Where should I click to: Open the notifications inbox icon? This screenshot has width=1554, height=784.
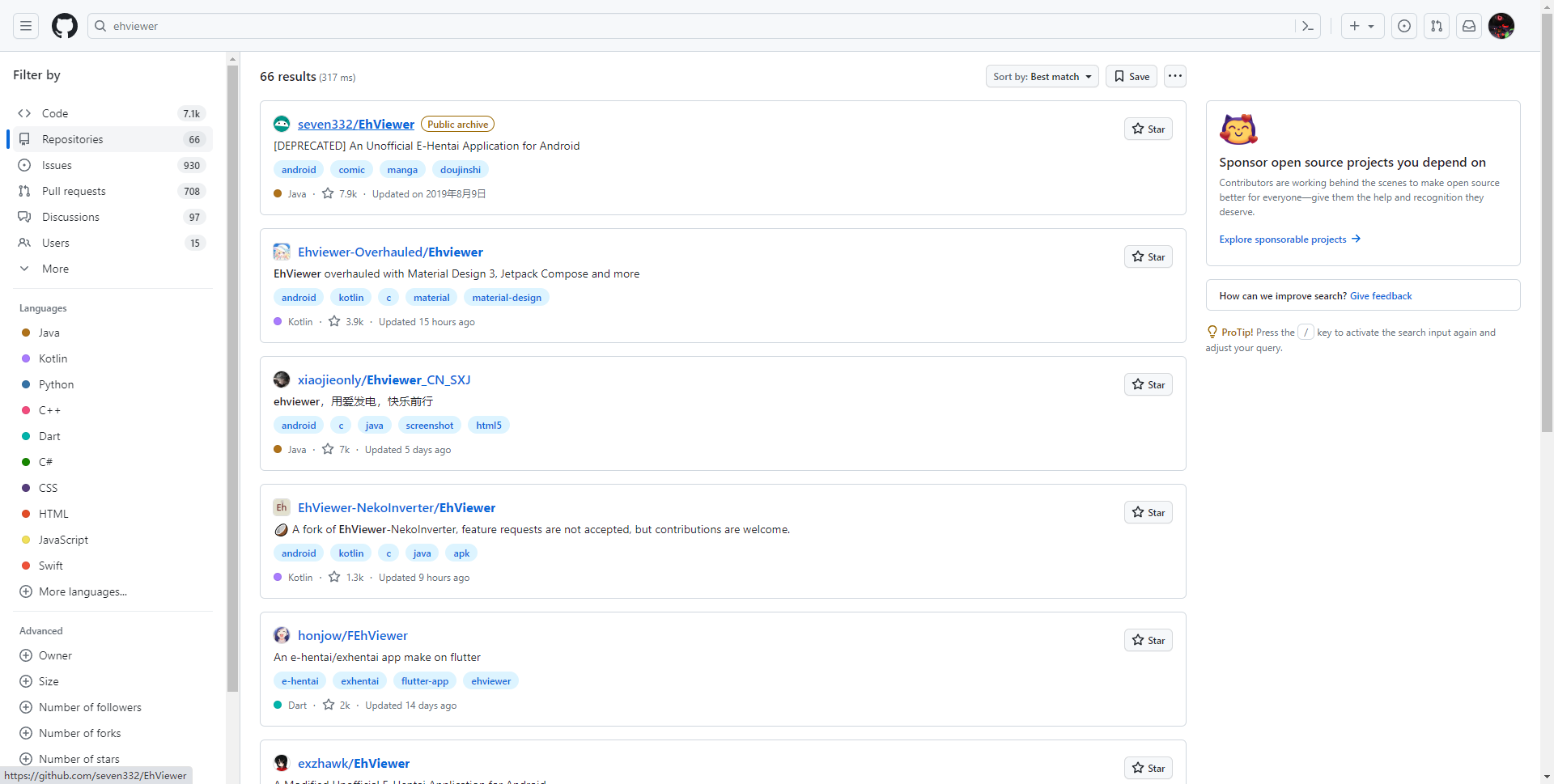1469,26
